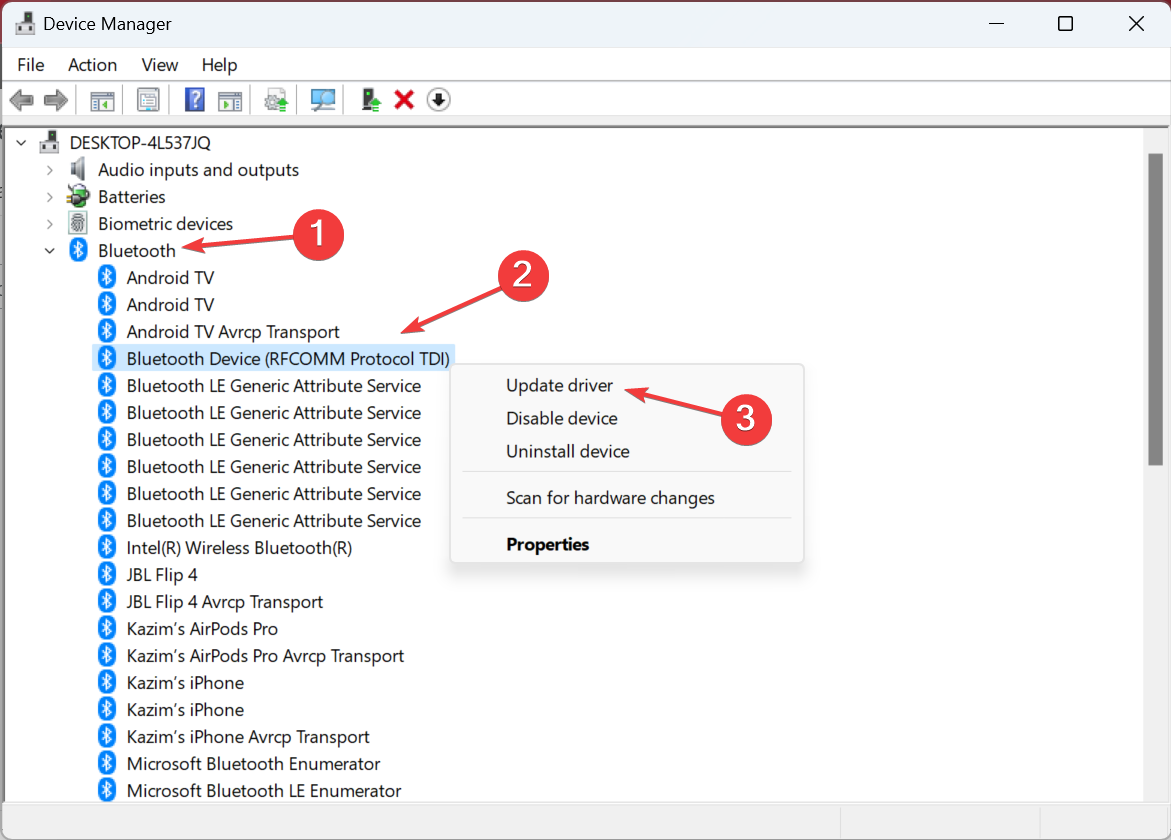
Task: Click Scan for hardware changes monitor icon
Action: tap(323, 99)
